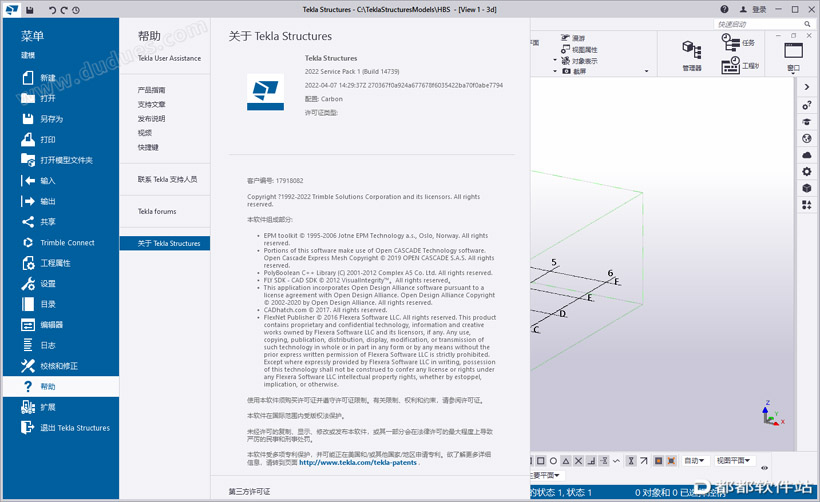Viewport: 820px width, 502px height.
Task: Click the 输出 (Export) arrow icon
Action: (28, 201)
